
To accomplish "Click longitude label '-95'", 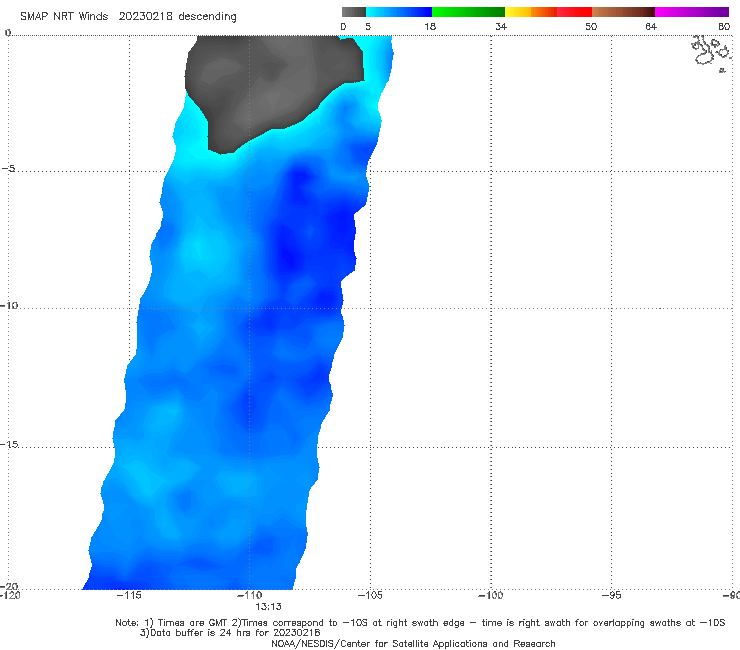I will tap(611, 595).
